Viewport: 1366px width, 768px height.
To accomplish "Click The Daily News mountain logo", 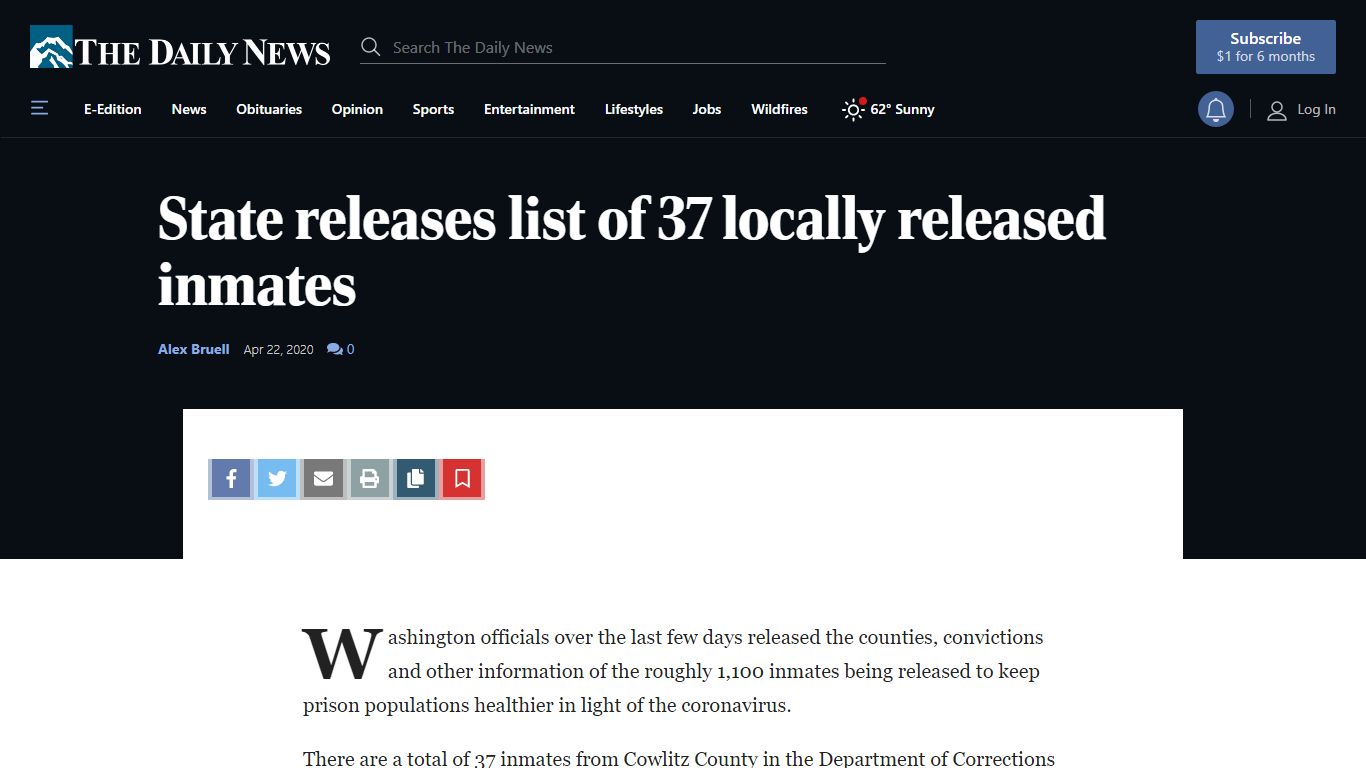I will (51, 47).
